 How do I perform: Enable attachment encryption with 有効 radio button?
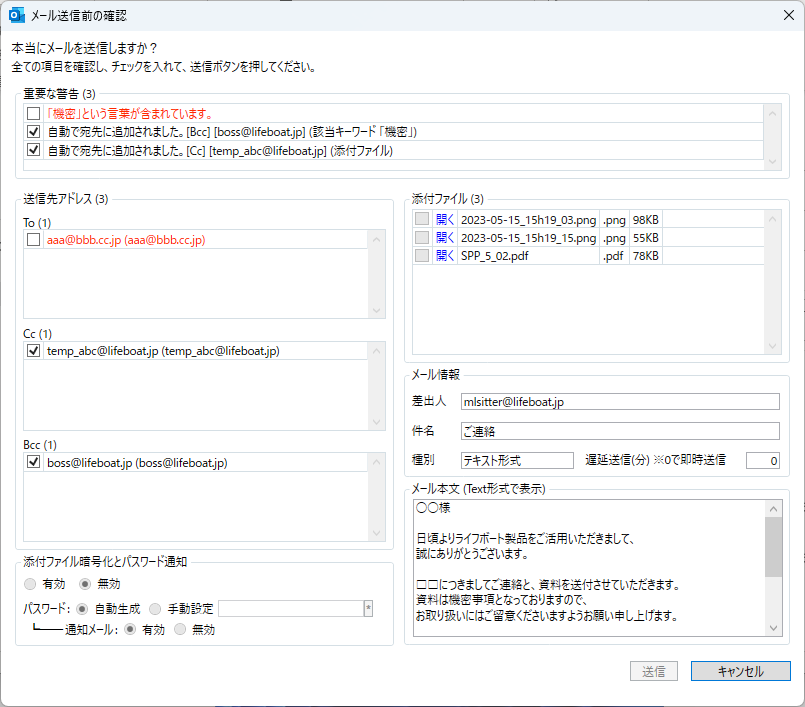[x=31, y=584]
